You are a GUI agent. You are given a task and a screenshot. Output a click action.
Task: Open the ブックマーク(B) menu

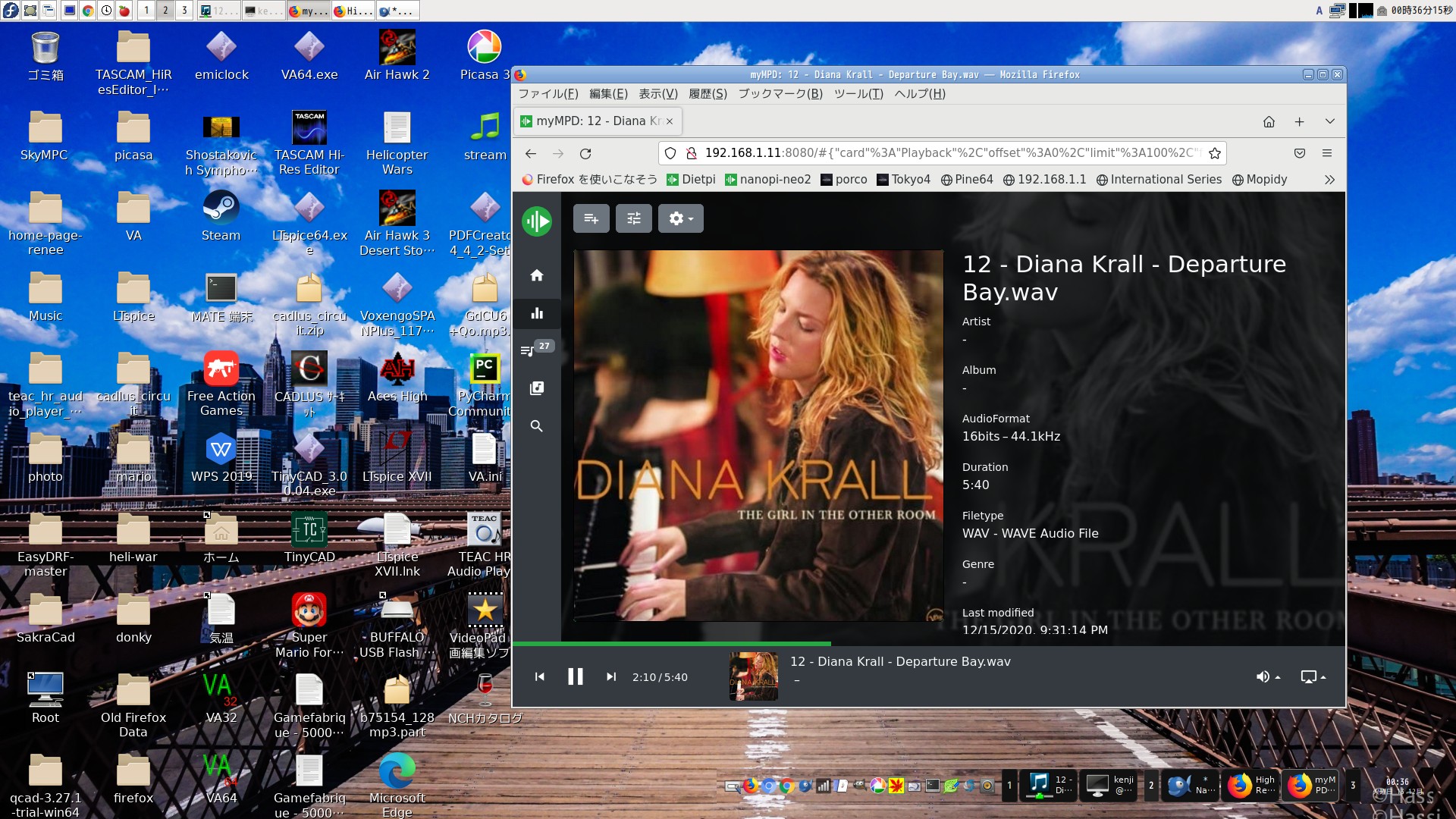click(780, 94)
